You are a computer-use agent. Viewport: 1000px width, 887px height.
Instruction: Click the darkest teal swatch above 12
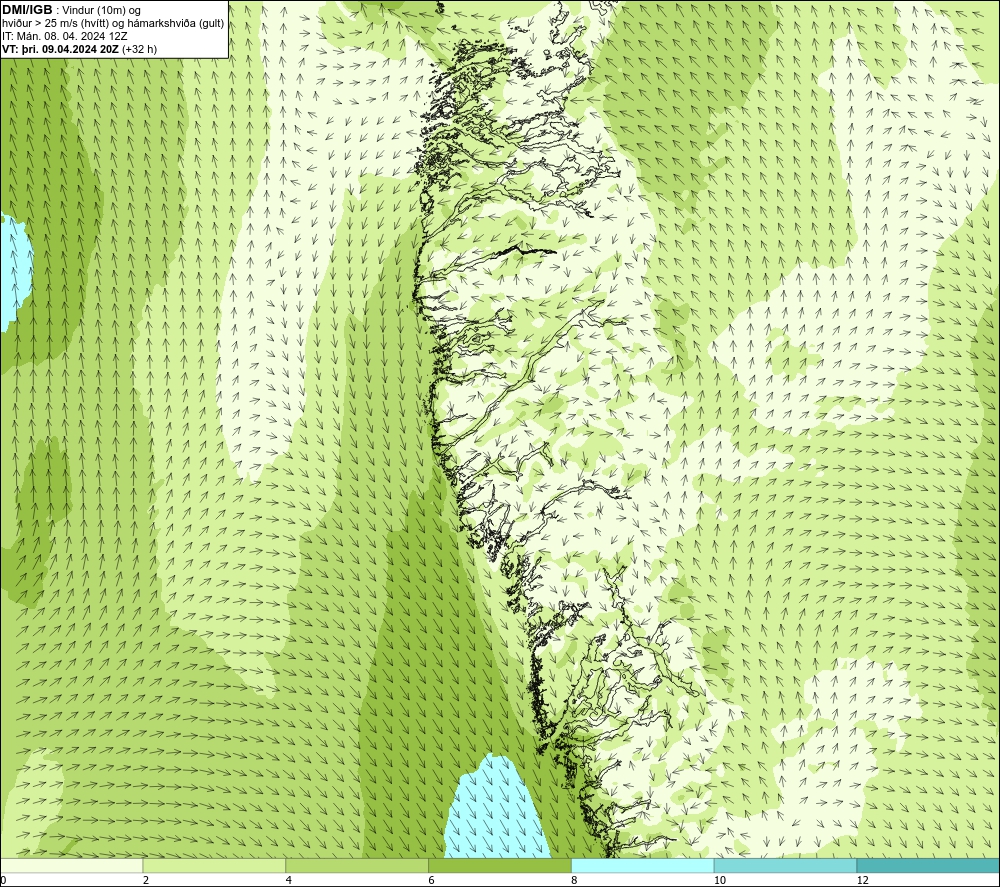(928, 865)
